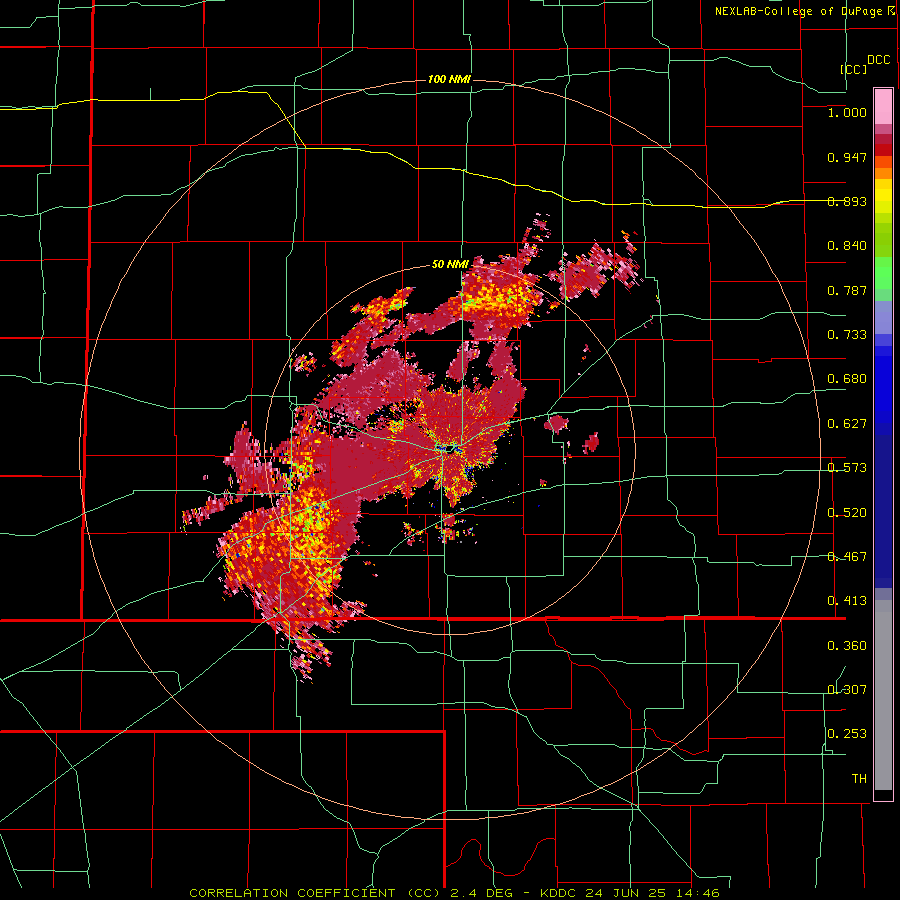This screenshot has height=900, width=900.
Task: Click the TH threshold label on scale
Action: (859, 779)
